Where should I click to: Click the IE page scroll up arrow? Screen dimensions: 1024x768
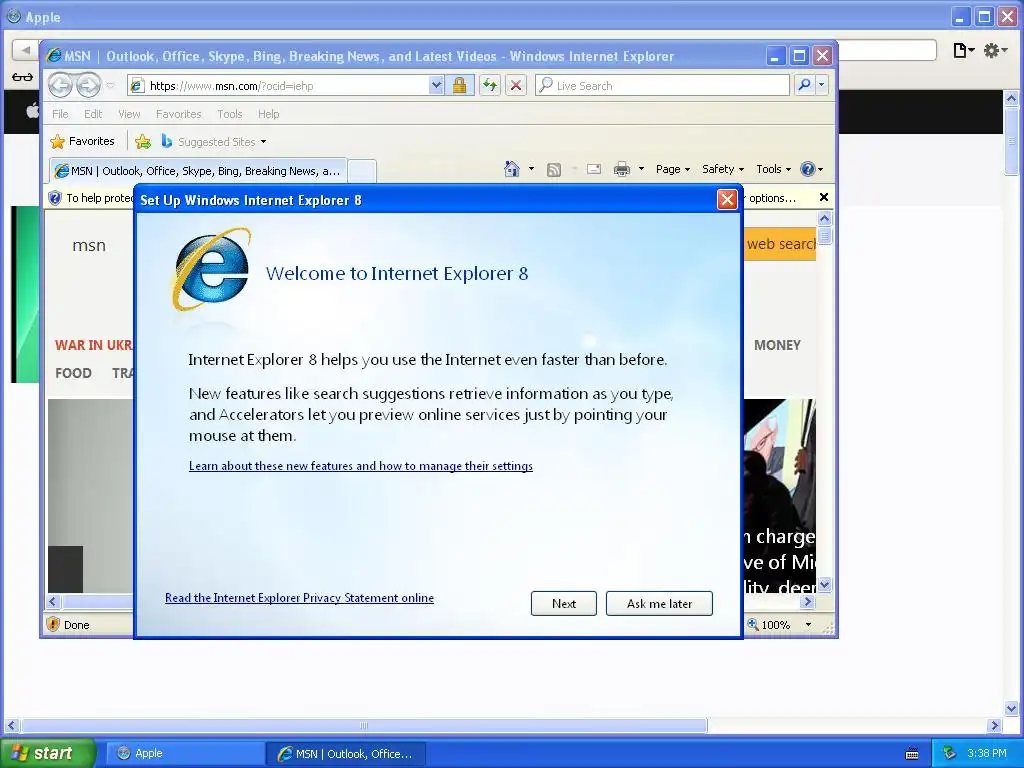tap(824, 219)
